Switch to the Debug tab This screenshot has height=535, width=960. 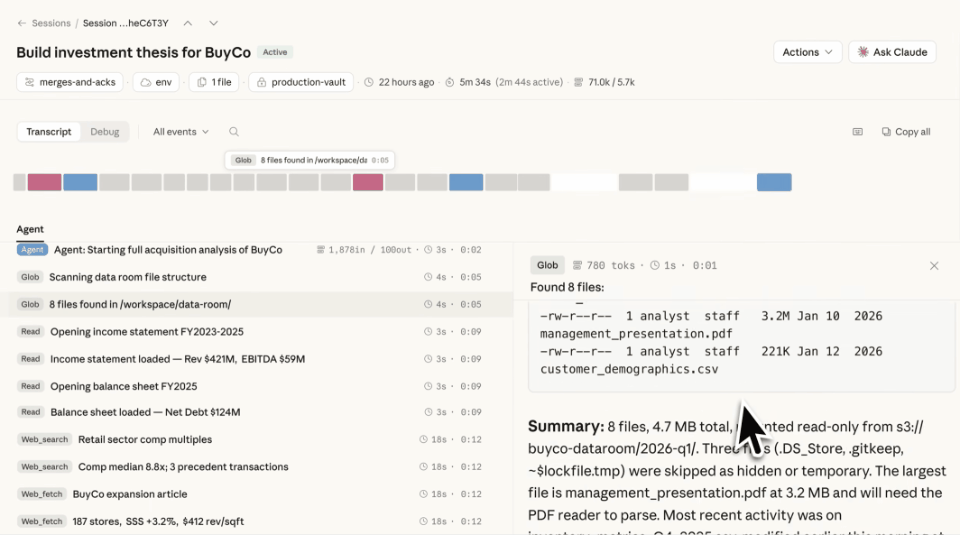click(104, 132)
